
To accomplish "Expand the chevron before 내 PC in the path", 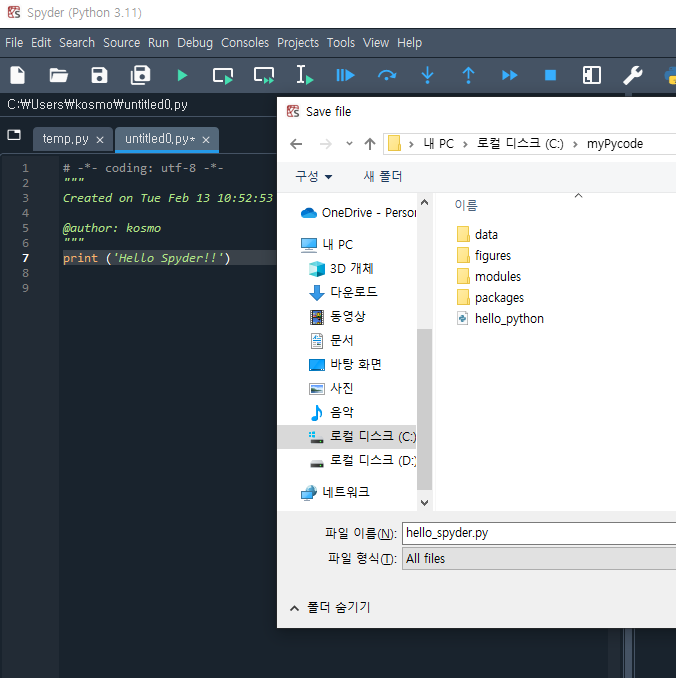I will (x=411, y=144).
